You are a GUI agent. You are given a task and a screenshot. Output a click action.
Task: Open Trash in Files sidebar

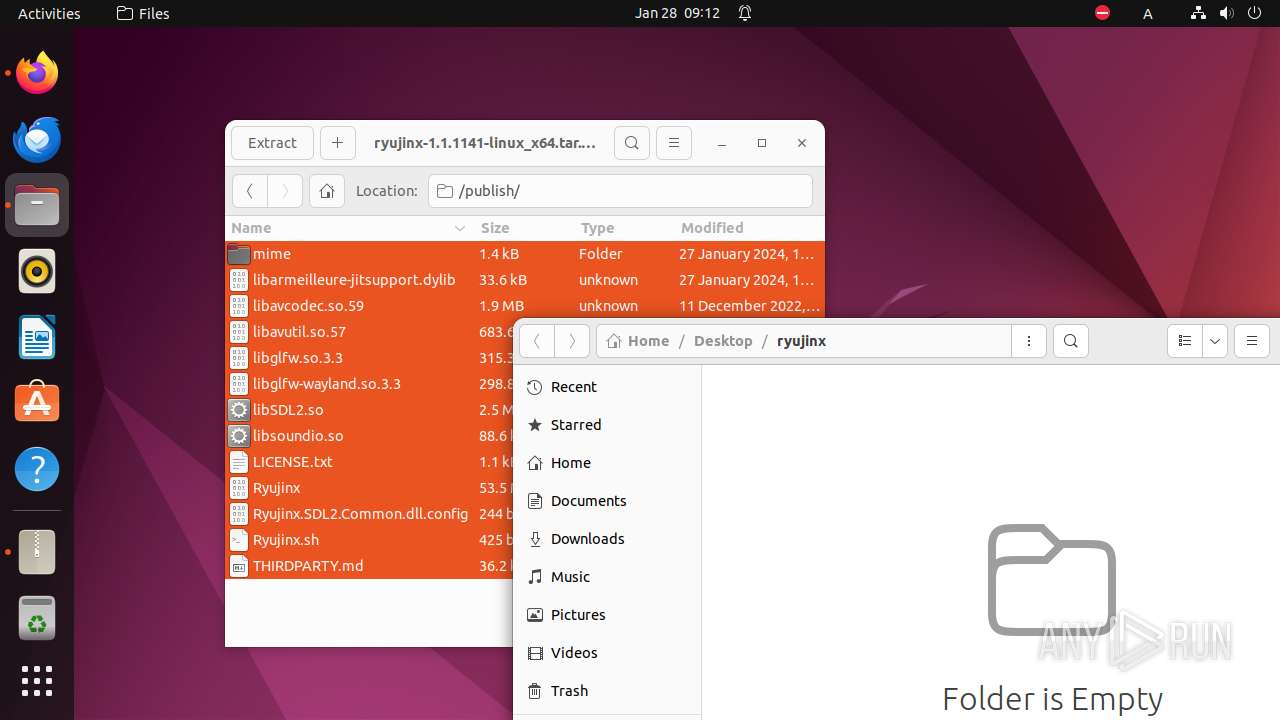pos(607,691)
